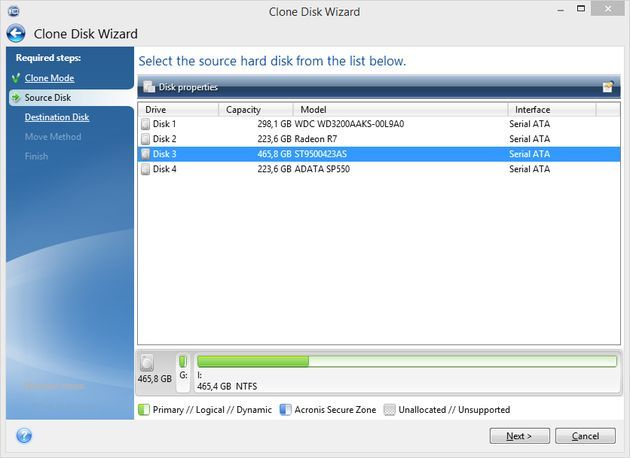Image resolution: width=630 pixels, height=458 pixels.
Task: Click the Next button
Action: (520, 436)
